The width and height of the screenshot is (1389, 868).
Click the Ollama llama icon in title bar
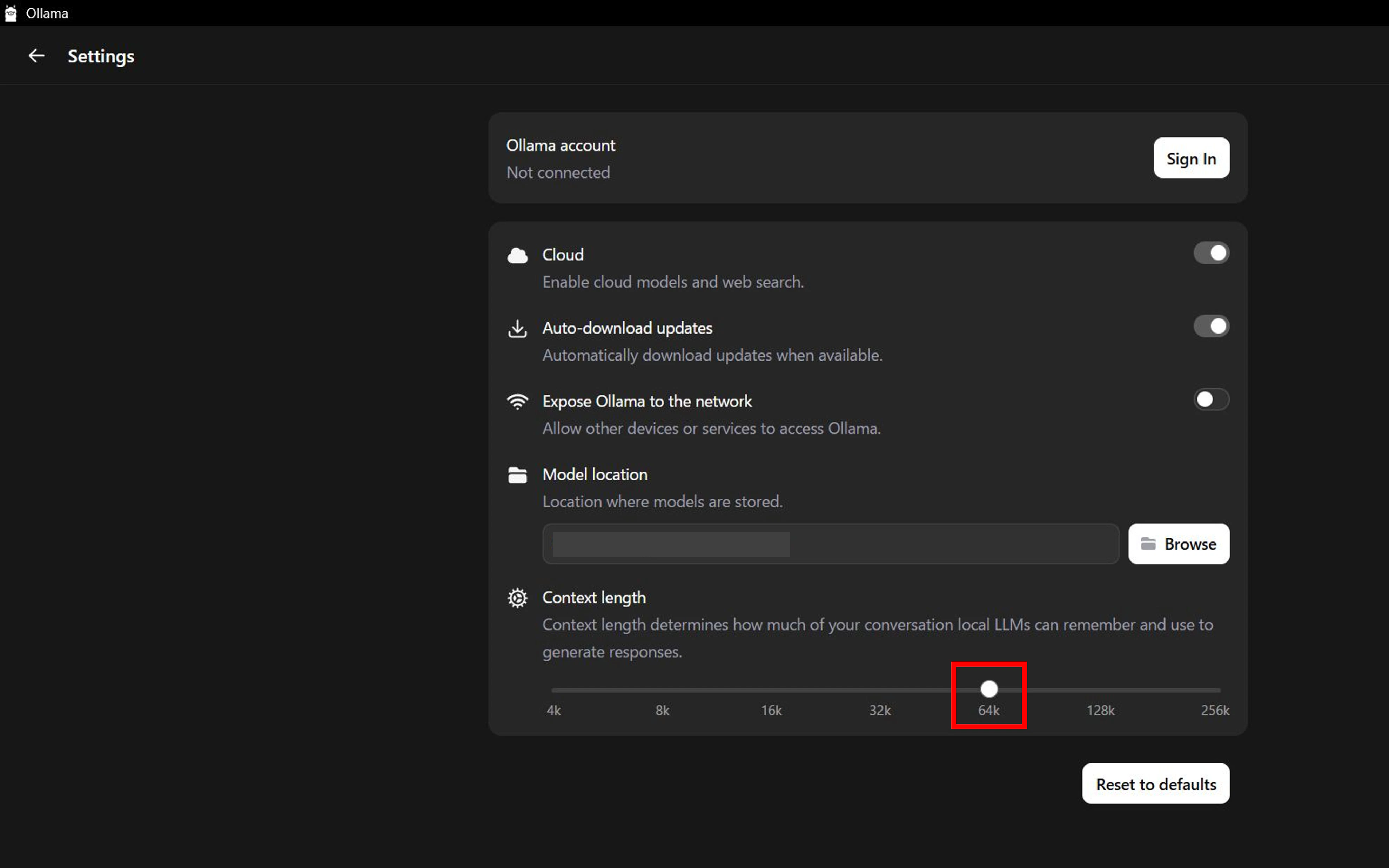(11, 13)
